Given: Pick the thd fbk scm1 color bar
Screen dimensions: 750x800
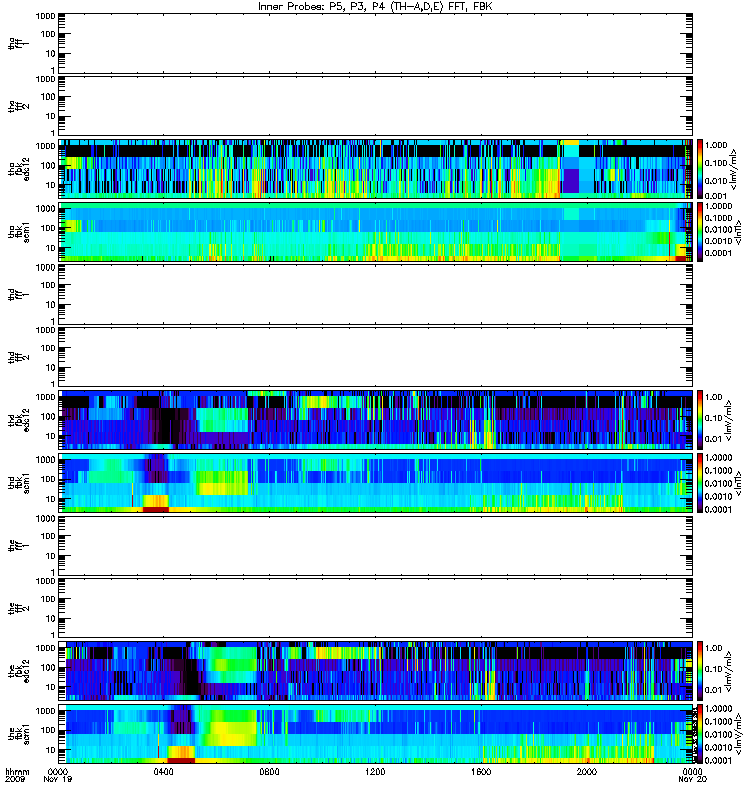Looking at the screenshot, I should pyautogui.click(x=700, y=483).
